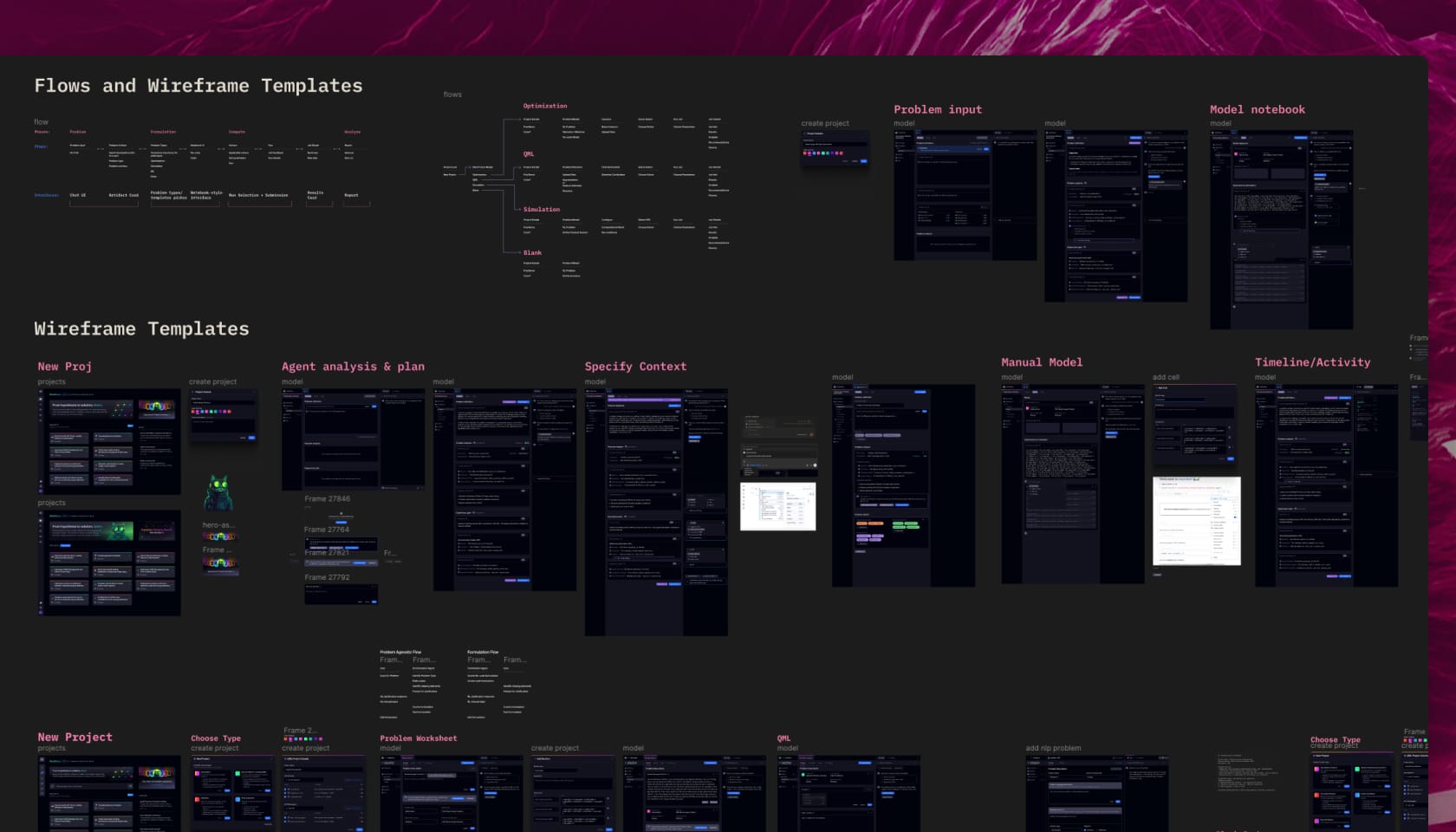Click the 'Frame 2...' label above create project
Screen dimensions: 1456x832
(300, 731)
